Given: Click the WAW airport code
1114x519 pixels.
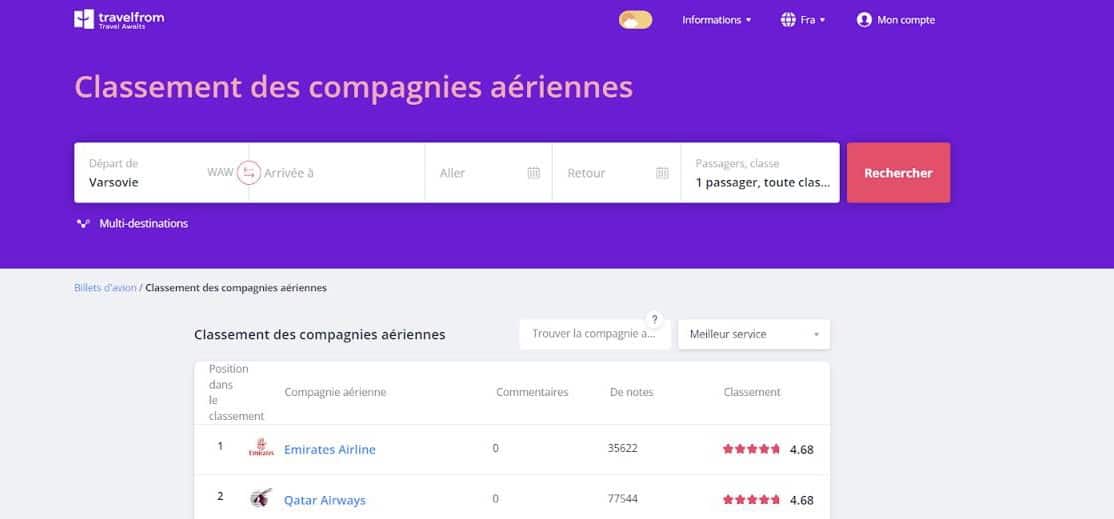Looking at the screenshot, I should (x=220, y=173).
